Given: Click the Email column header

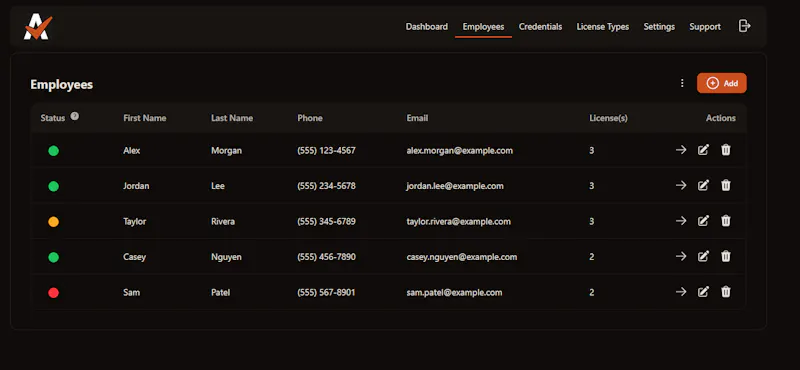Looking at the screenshot, I should [x=417, y=118].
